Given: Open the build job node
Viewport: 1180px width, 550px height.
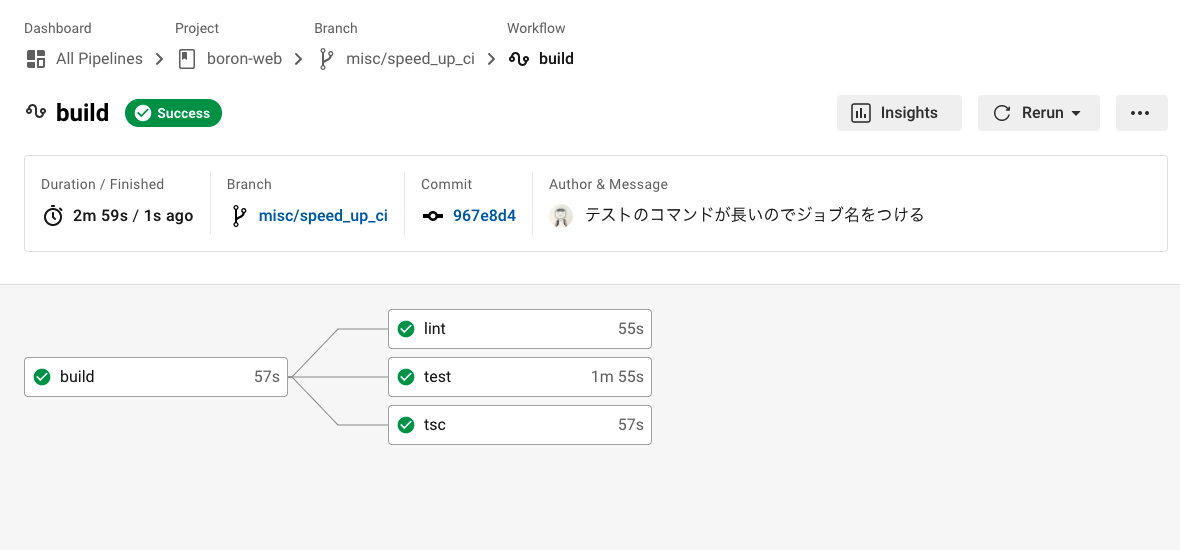Looking at the screenshot, I should [x=156, y=377].
